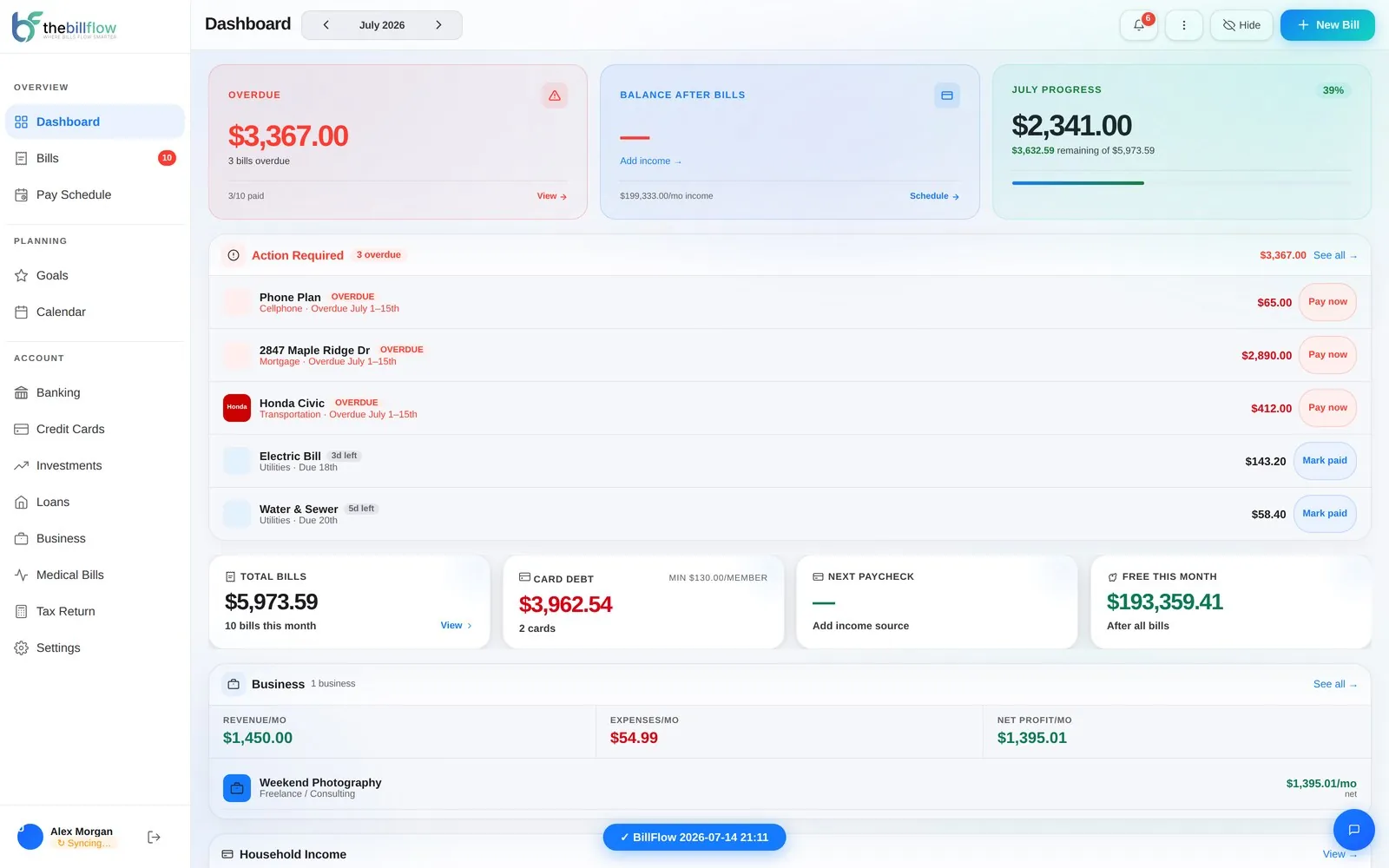The width and height of the screenshot is (1389, 868).
Task: Click View link in Household Income
Action: coord(1340,854)
